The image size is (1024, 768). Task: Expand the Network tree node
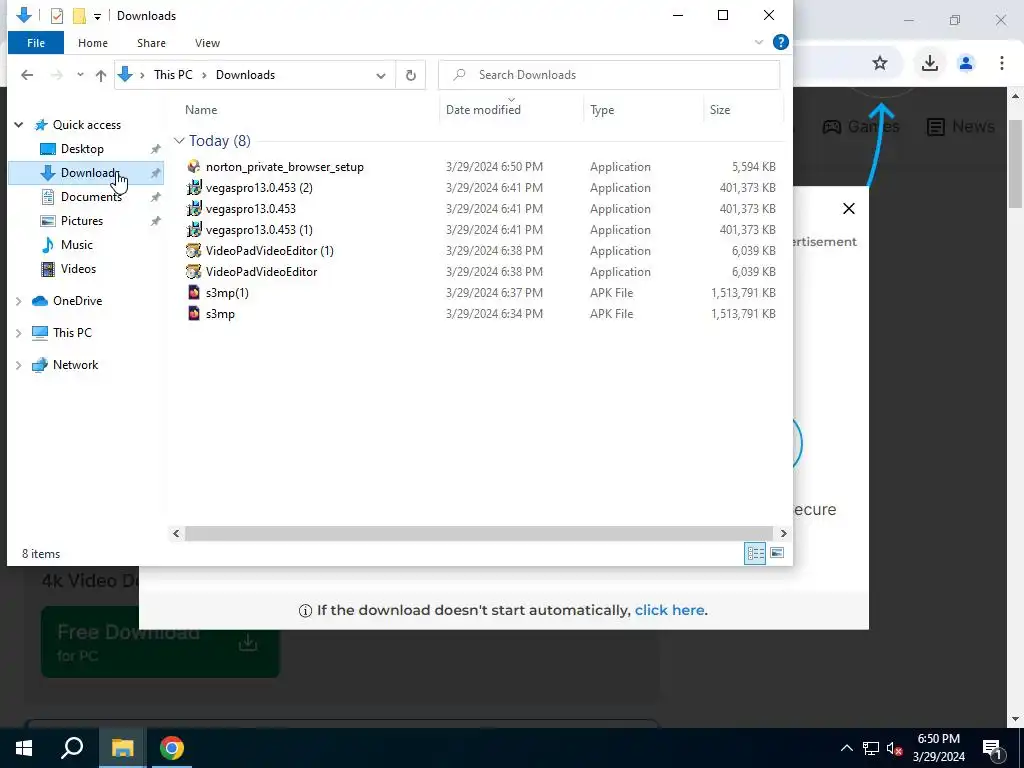[x=18, y=365]
